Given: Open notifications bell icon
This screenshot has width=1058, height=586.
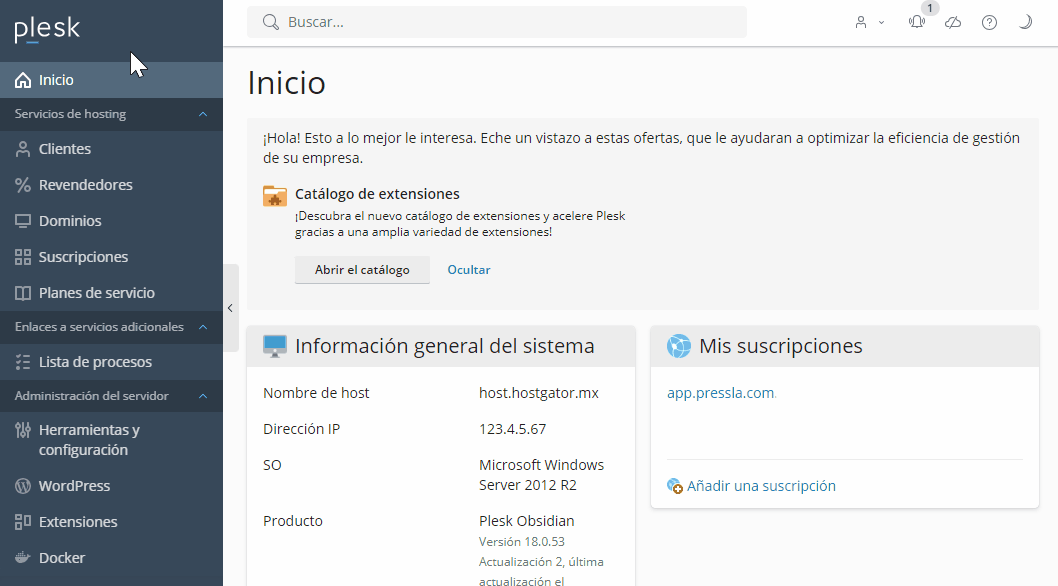Looking at the screenshot, I should tap(916, 22).
